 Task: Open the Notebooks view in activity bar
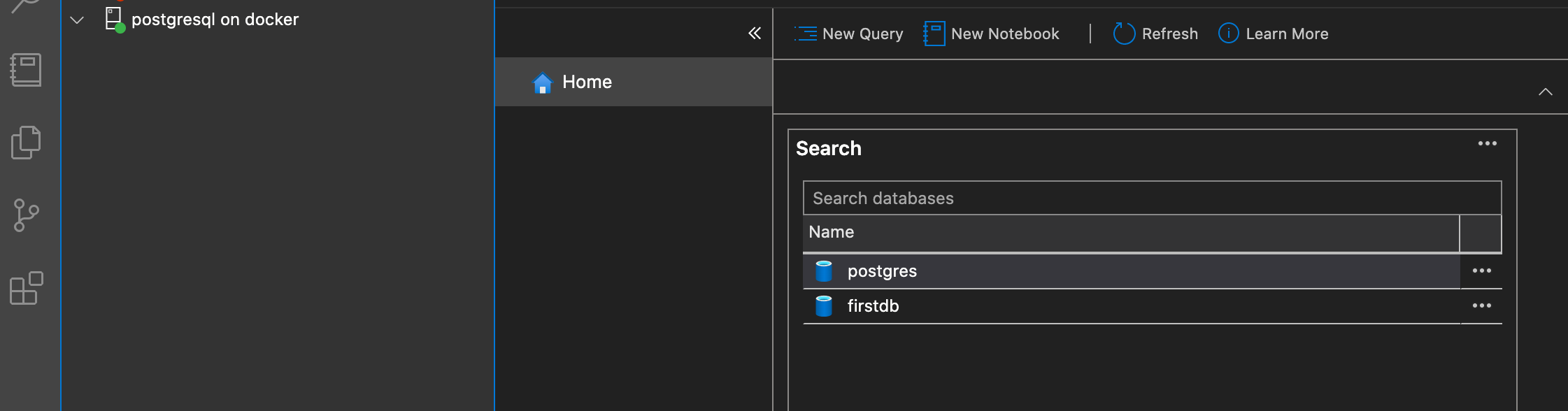27,70
